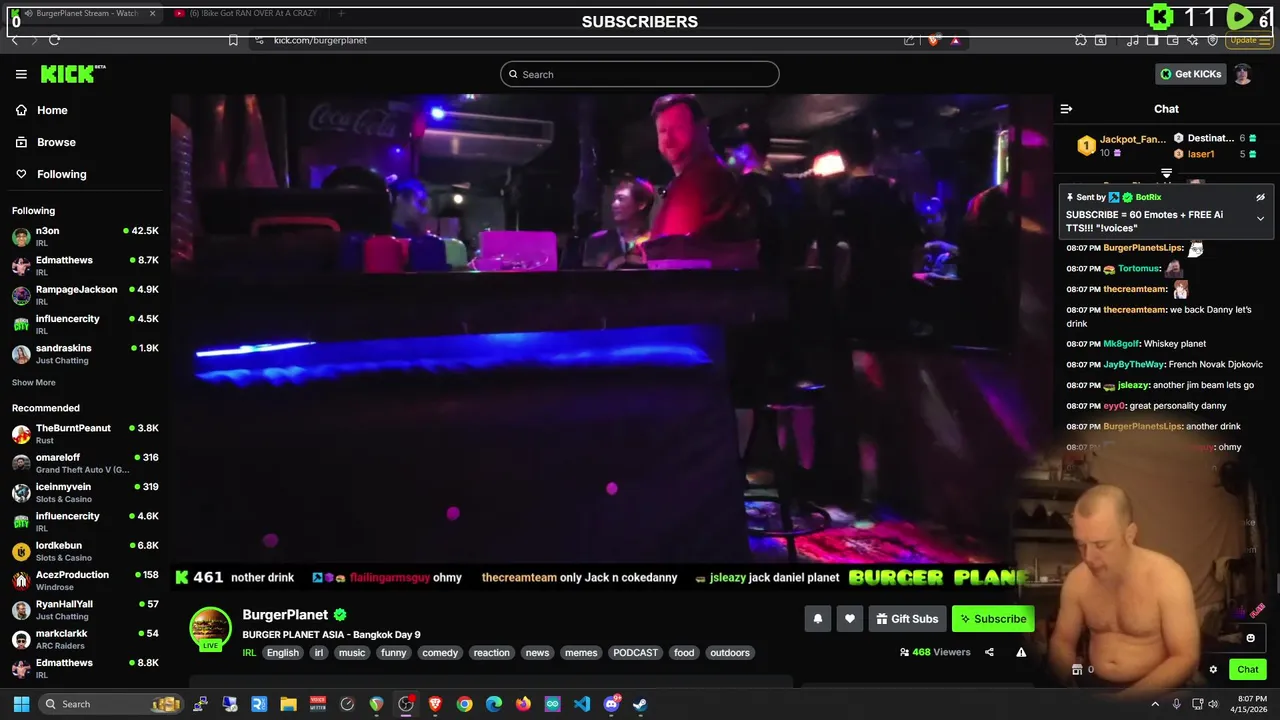
Task: Expand the pinned message chevron
Action: pos(1260,218)
